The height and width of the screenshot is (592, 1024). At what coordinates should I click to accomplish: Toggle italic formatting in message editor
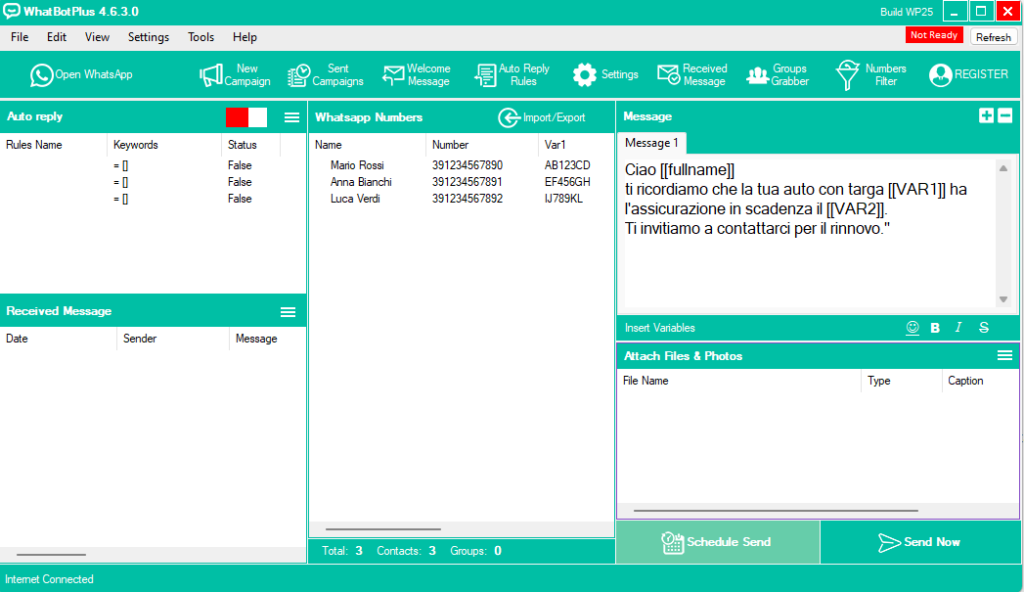(x=958, y=328)
